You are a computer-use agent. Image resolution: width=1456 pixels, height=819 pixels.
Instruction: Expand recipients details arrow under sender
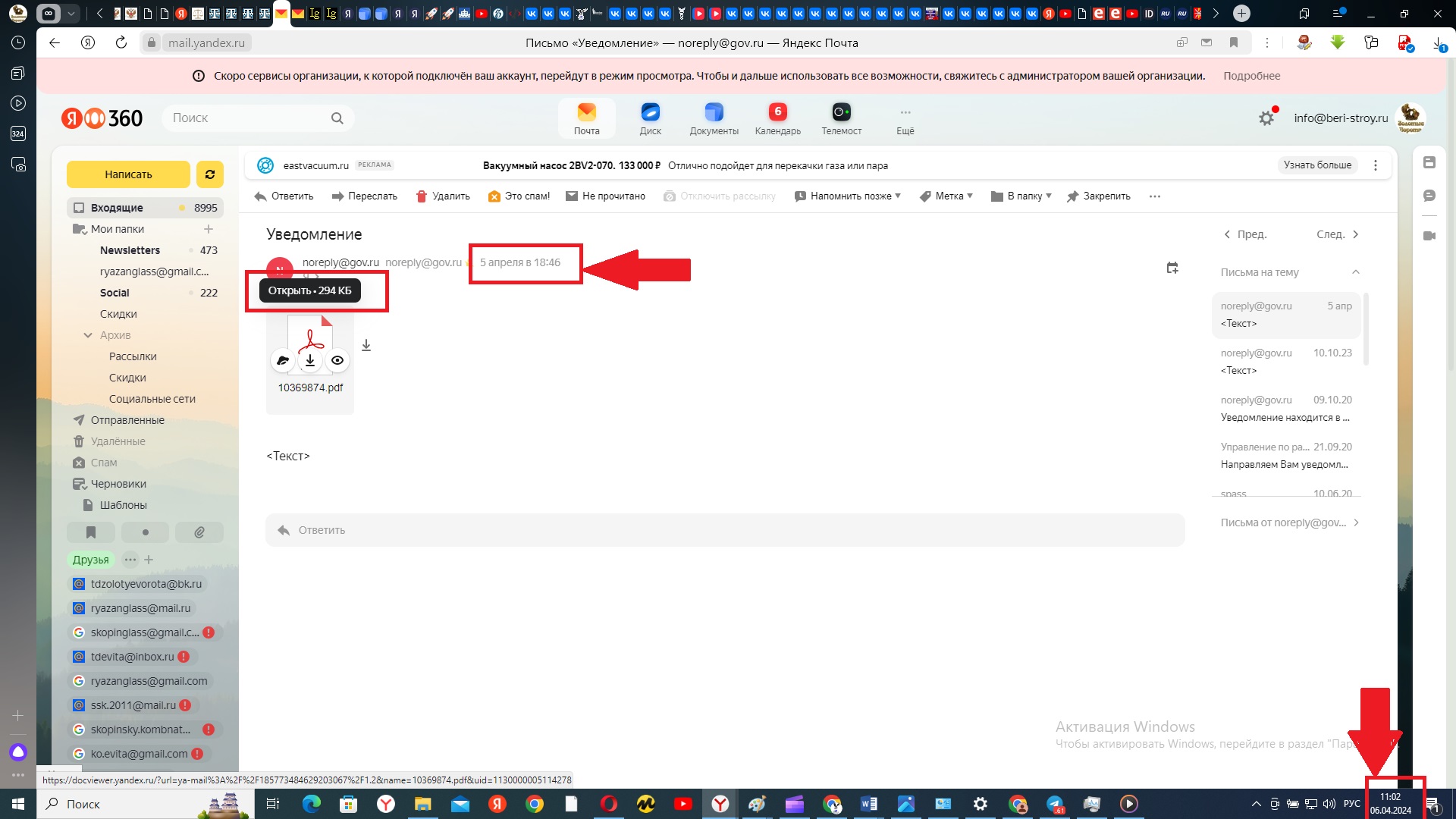coord(315,275)
